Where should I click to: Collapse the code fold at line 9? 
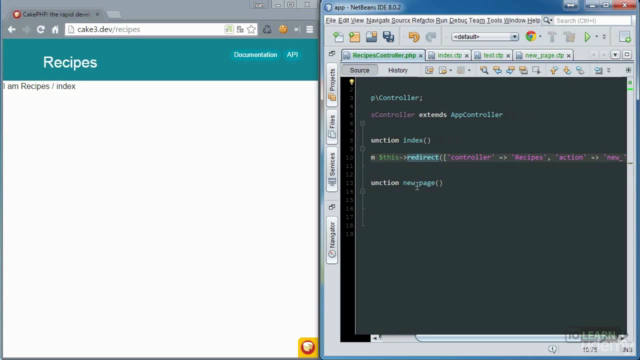[x=362, y=149]
